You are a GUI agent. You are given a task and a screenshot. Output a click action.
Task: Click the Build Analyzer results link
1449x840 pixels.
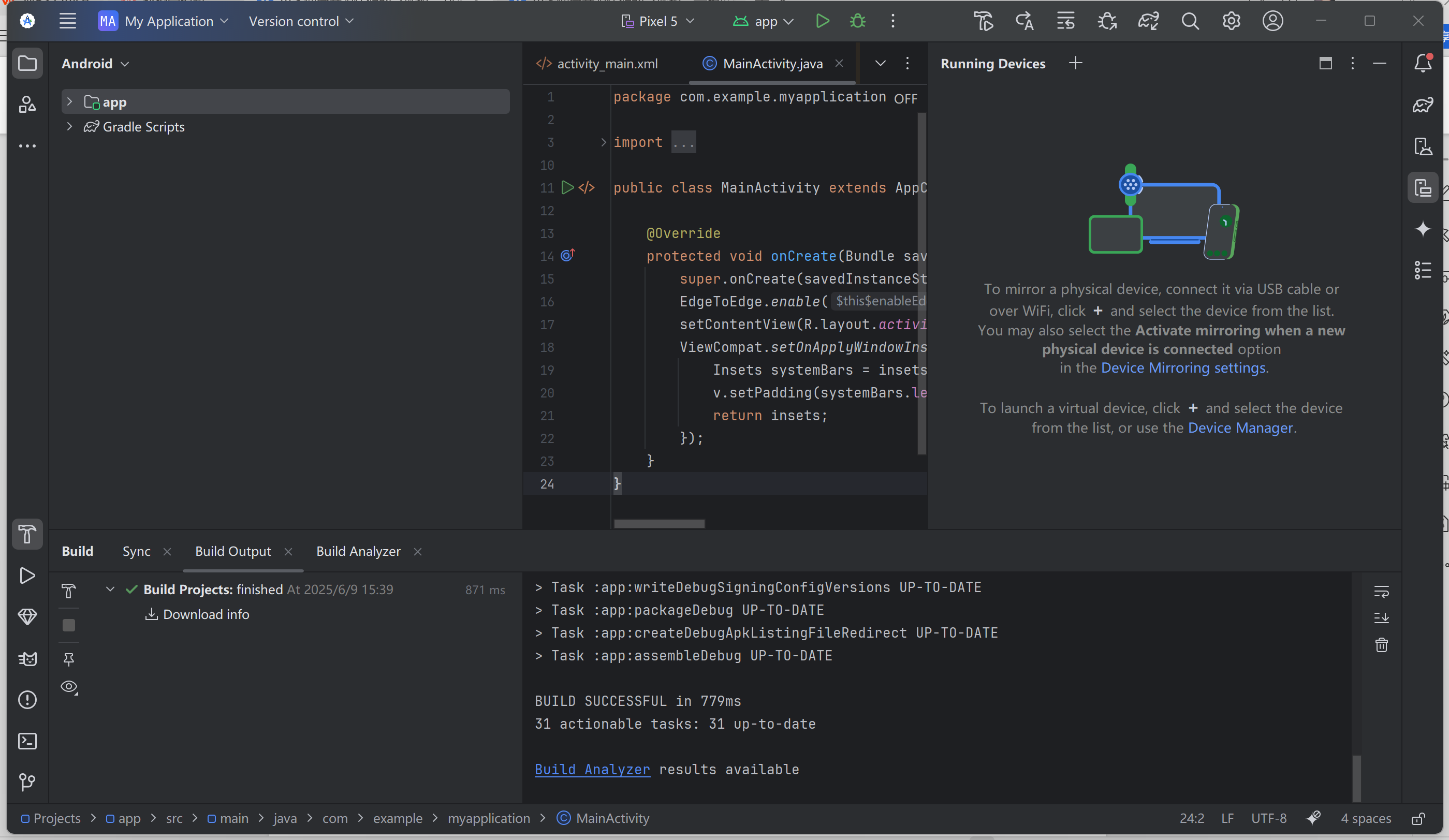(x=592, y=769)
